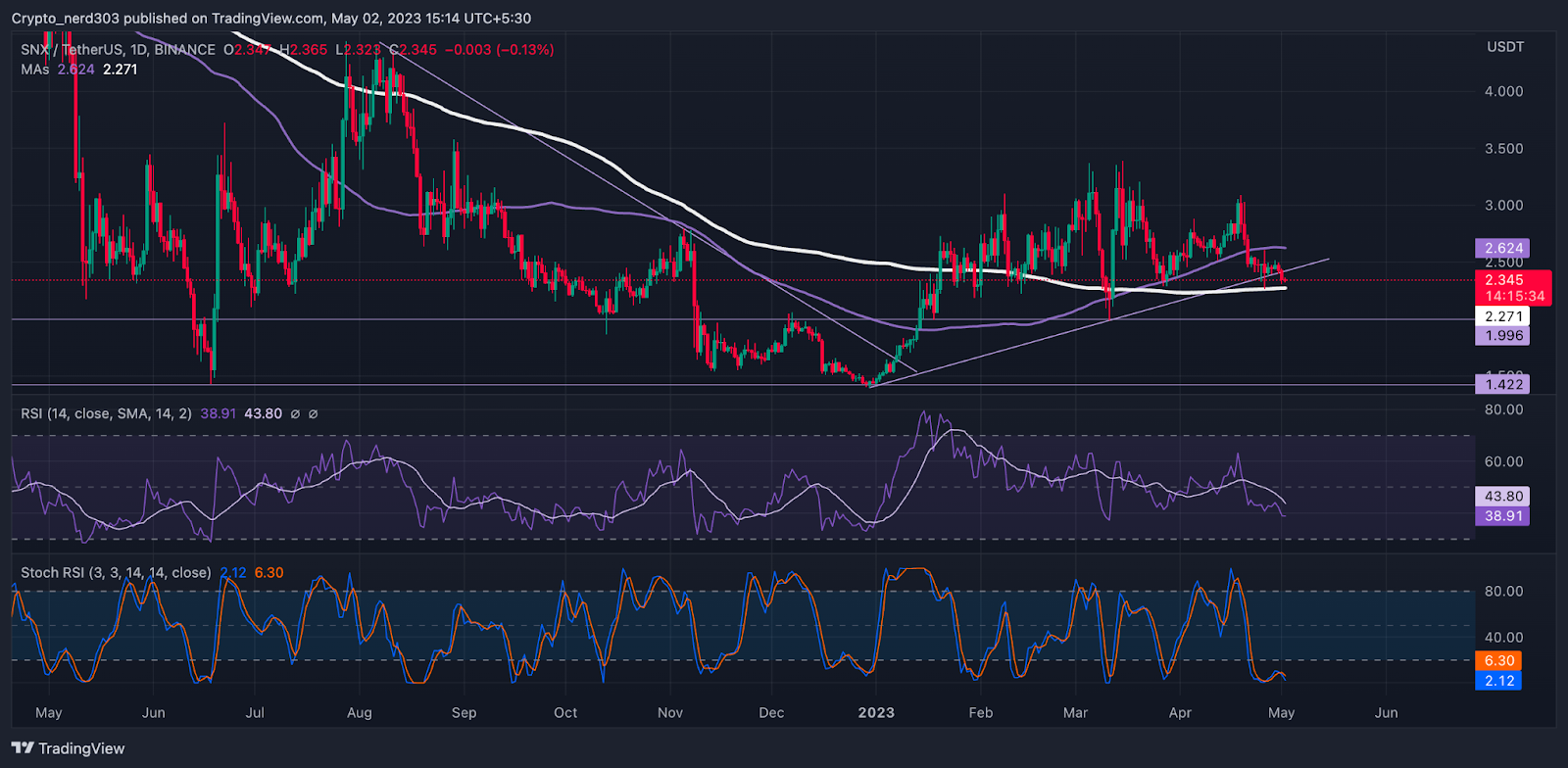Click the first null symbol beside RSI values

point(295,414)
